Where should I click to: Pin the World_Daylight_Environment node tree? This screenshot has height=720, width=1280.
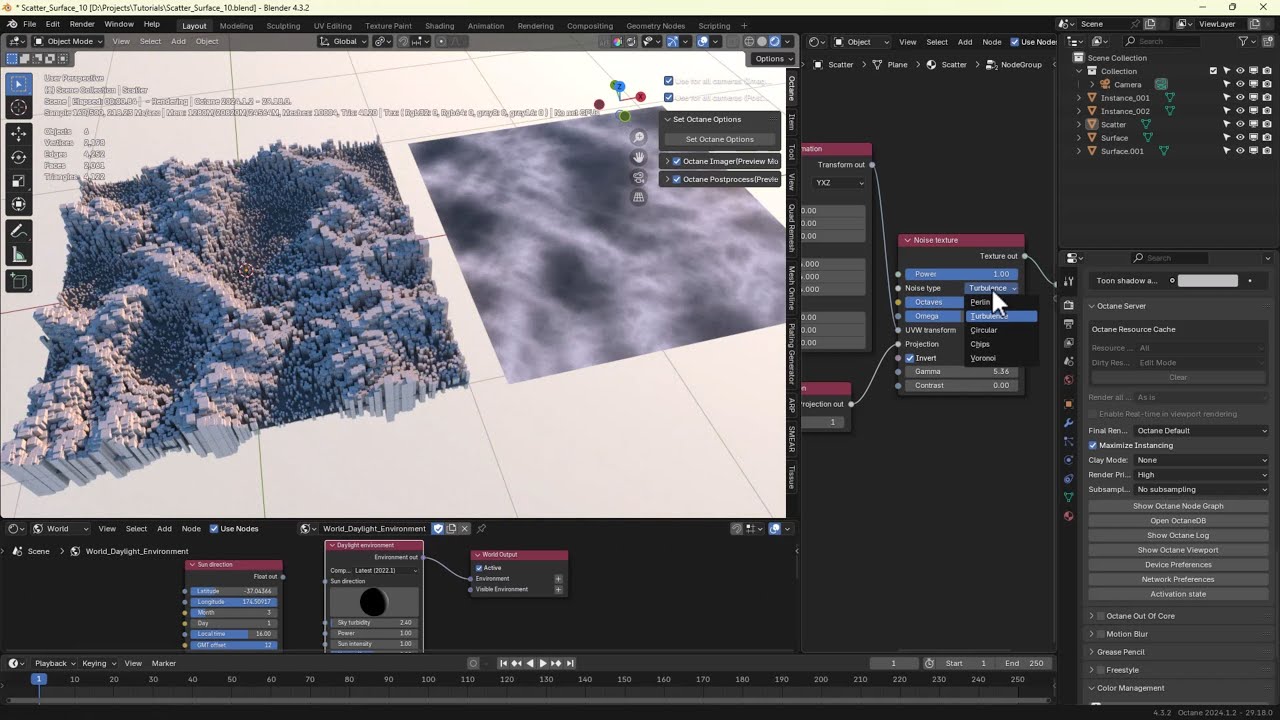(x=481, y=528)
